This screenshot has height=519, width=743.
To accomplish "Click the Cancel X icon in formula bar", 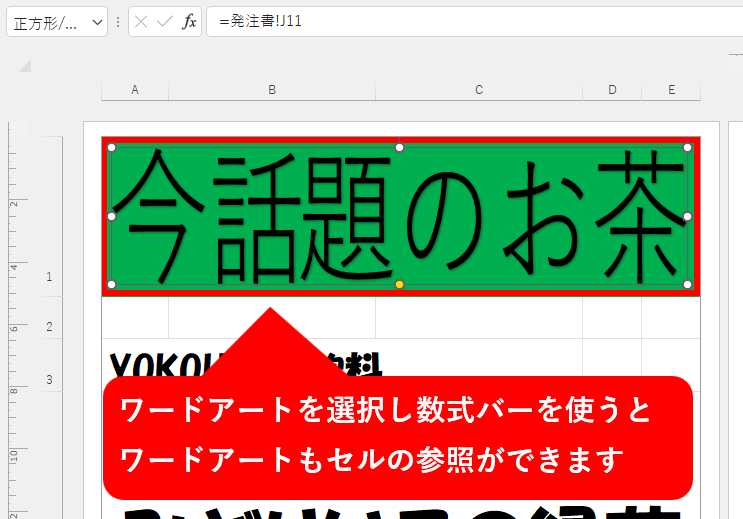I will click(x=143, y=22).
